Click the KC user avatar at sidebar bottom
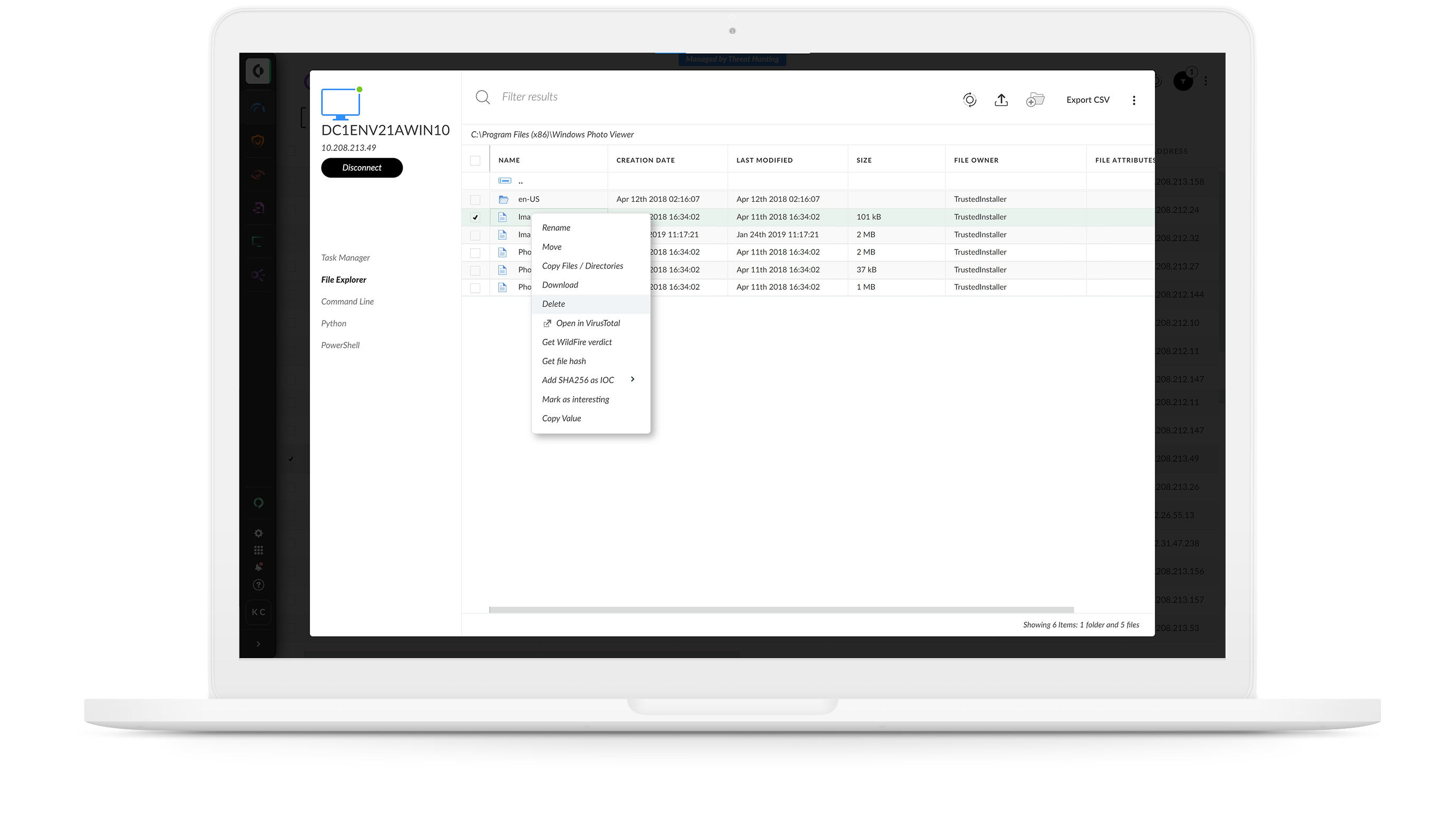Image resolution: width=1438 pixels, height=840 pixels. coord(258,612)
